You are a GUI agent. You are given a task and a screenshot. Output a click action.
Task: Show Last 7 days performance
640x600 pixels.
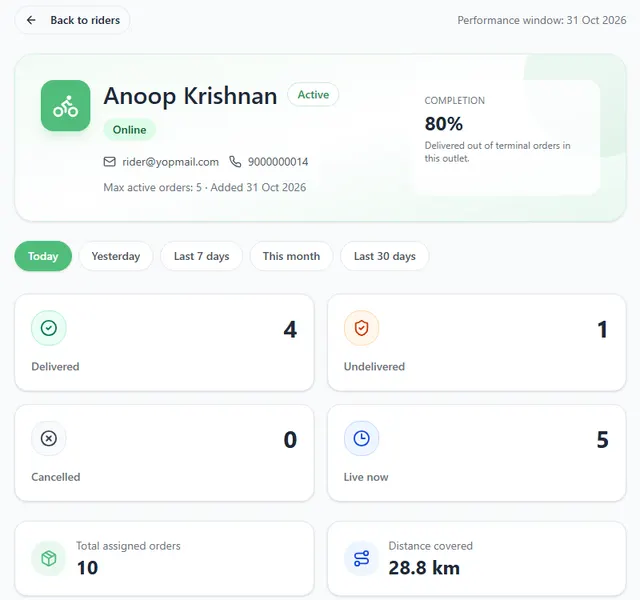point(202,256)
